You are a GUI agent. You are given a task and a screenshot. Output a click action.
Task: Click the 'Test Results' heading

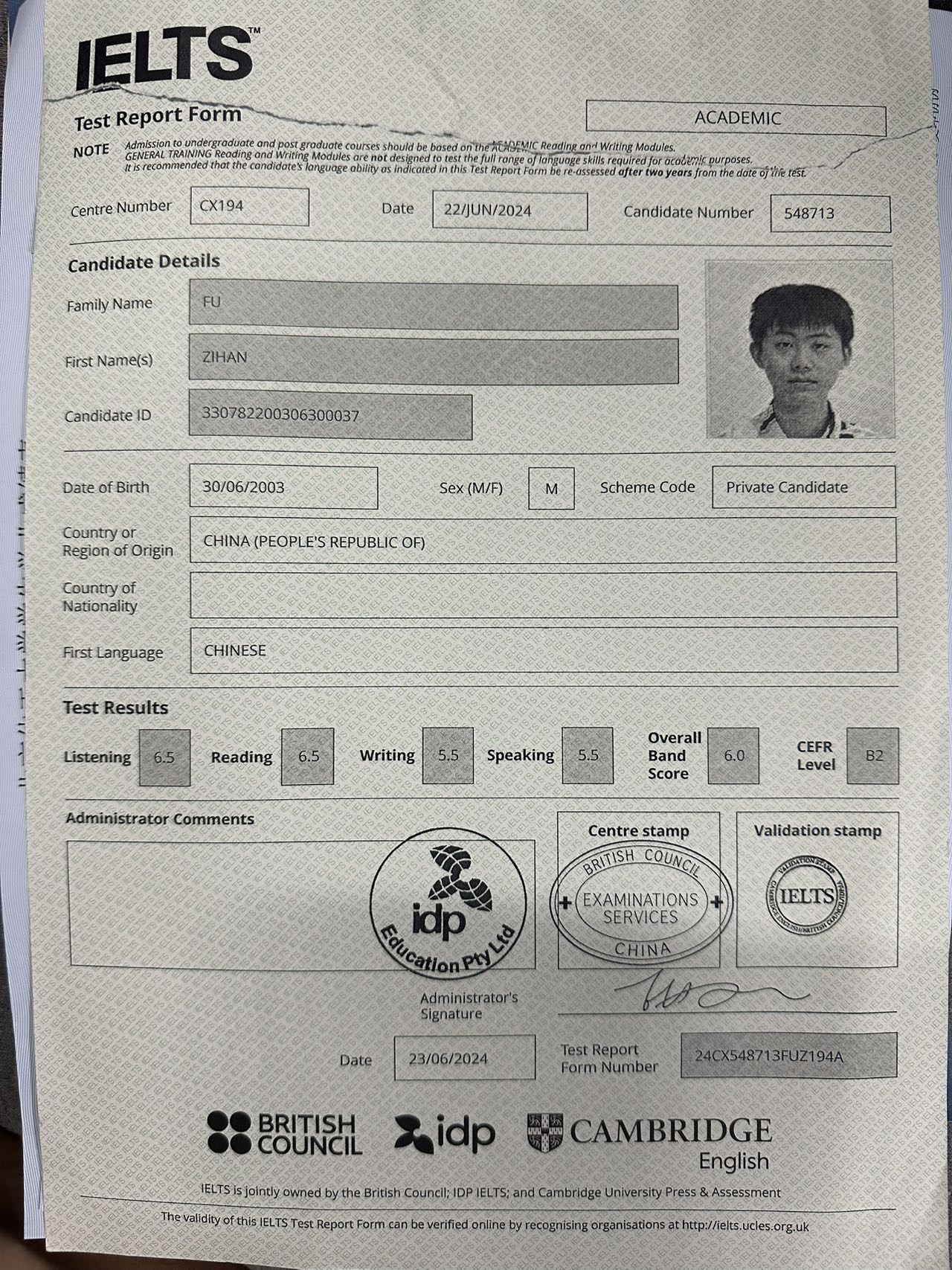click(115, 708)
